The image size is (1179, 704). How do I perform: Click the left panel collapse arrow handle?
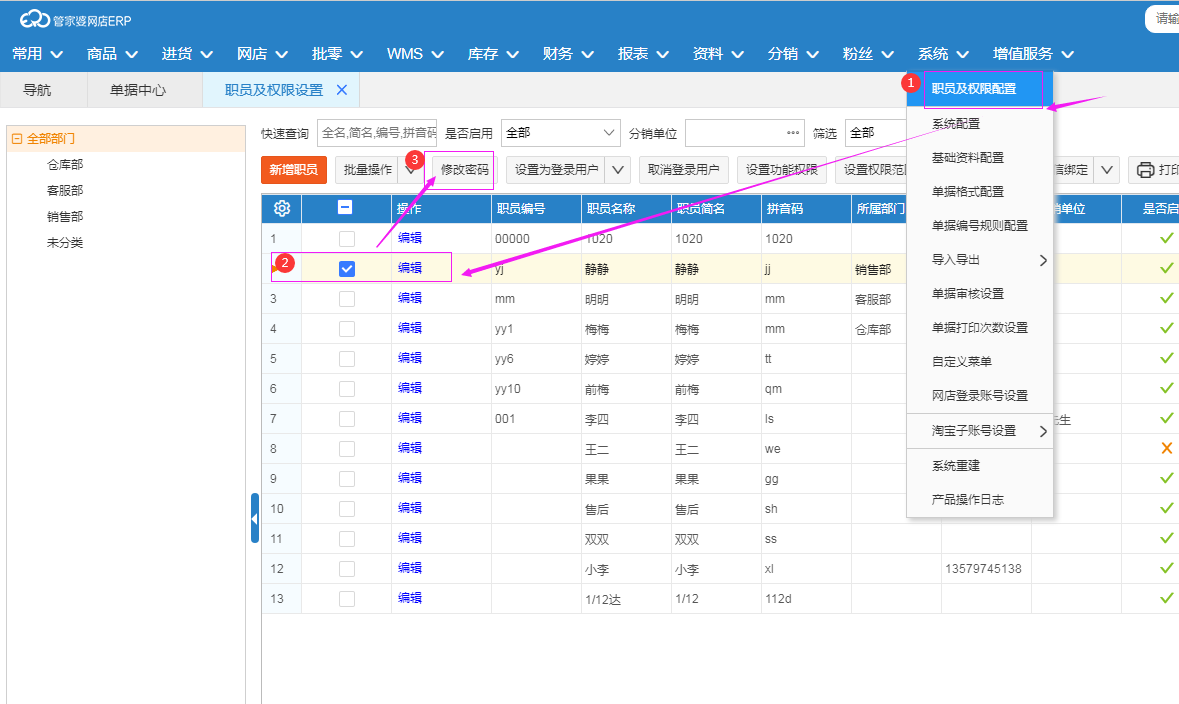pos(254,518)
